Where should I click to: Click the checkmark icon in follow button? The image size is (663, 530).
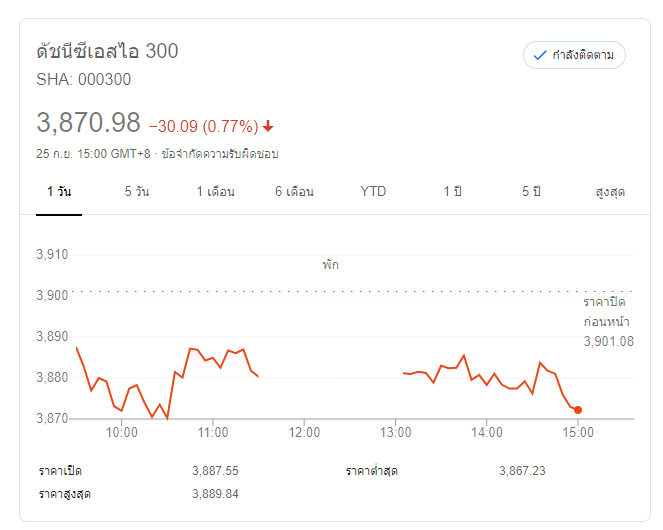click(x=540, y=55)
